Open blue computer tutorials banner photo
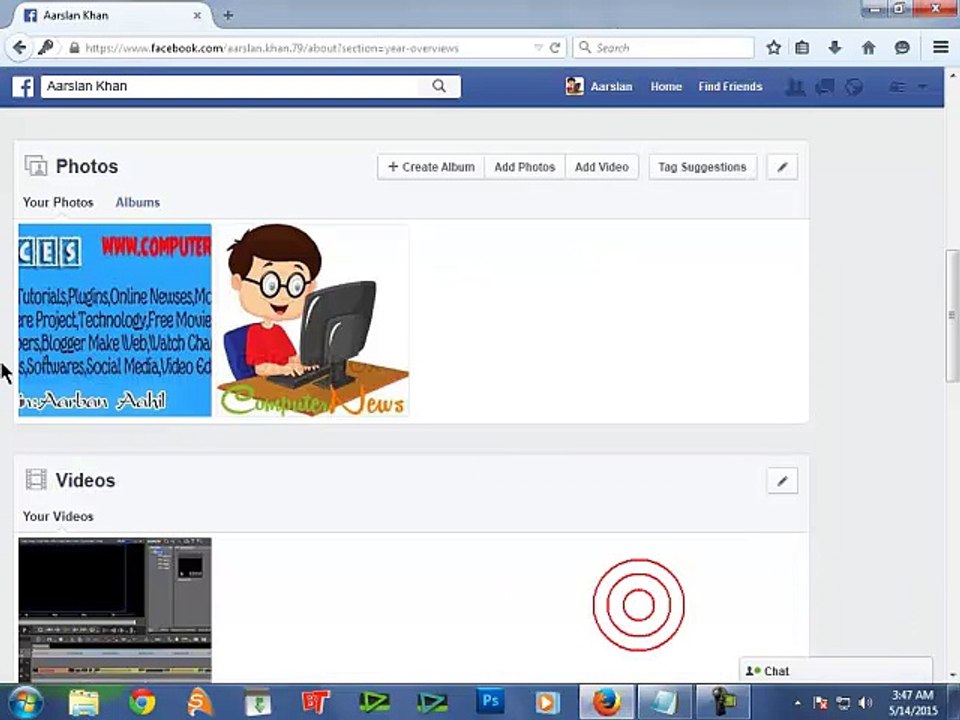Screen dimensions: 960x720 click(x=115, y=320)
